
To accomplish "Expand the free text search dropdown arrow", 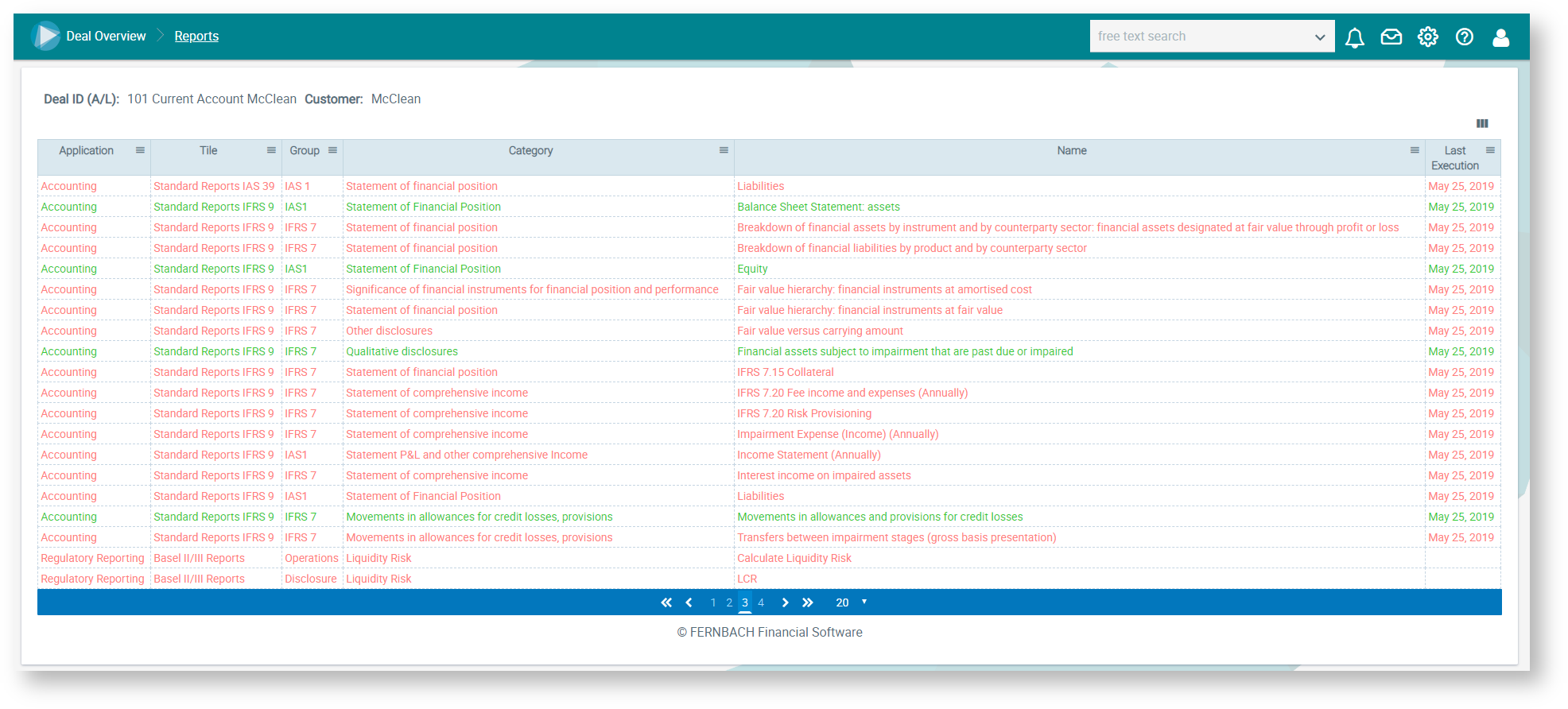I will pyautogui.click(x=1320, y=37).
